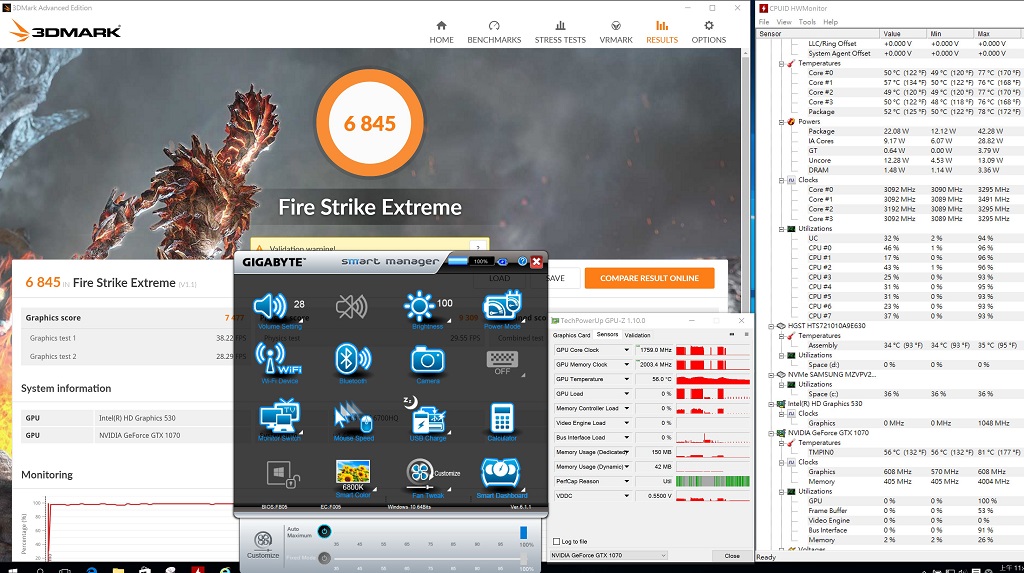The image size is (1024, 573).
Task: Open GPU Temperature sensor dropdown
Action: click(x=626, y=379)
